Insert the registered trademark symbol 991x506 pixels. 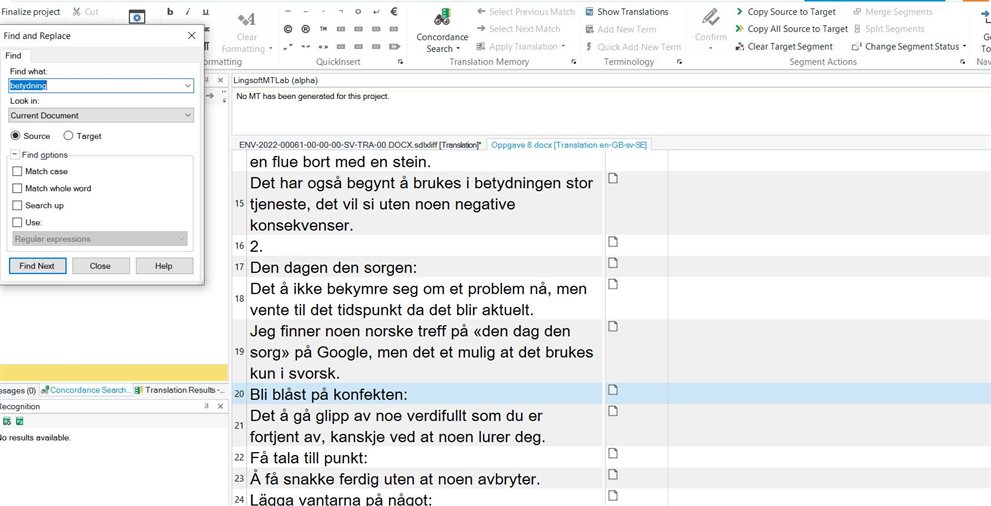(x=306, y=28)
